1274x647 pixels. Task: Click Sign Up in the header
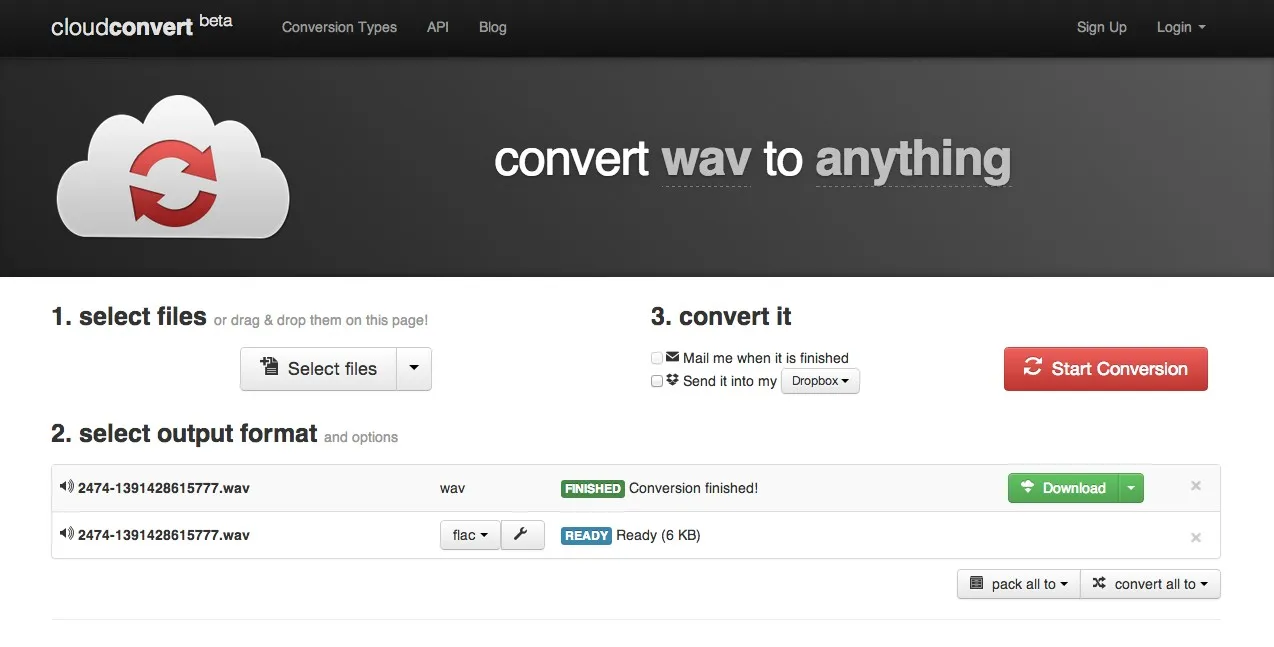tap(1101, 27)
